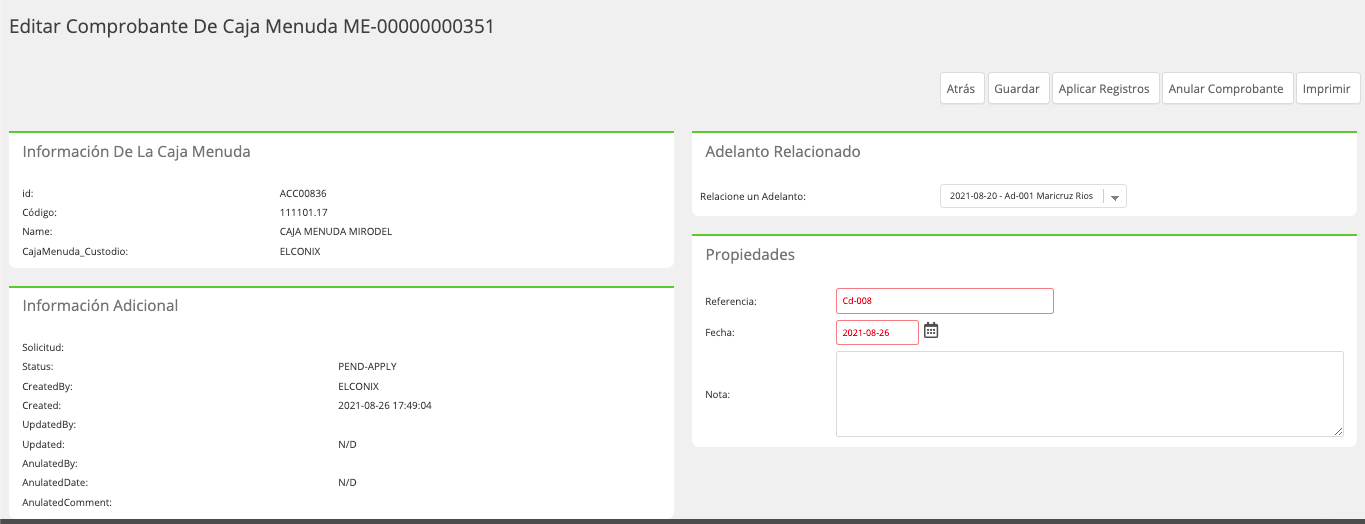Open the calendar date picker icon
The height and width of the screenshot is (524, 1365).
931,330
